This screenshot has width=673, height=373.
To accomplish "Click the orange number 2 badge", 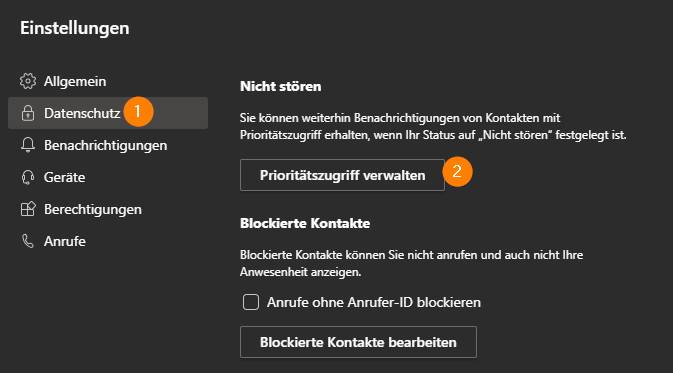I will 458,172.
